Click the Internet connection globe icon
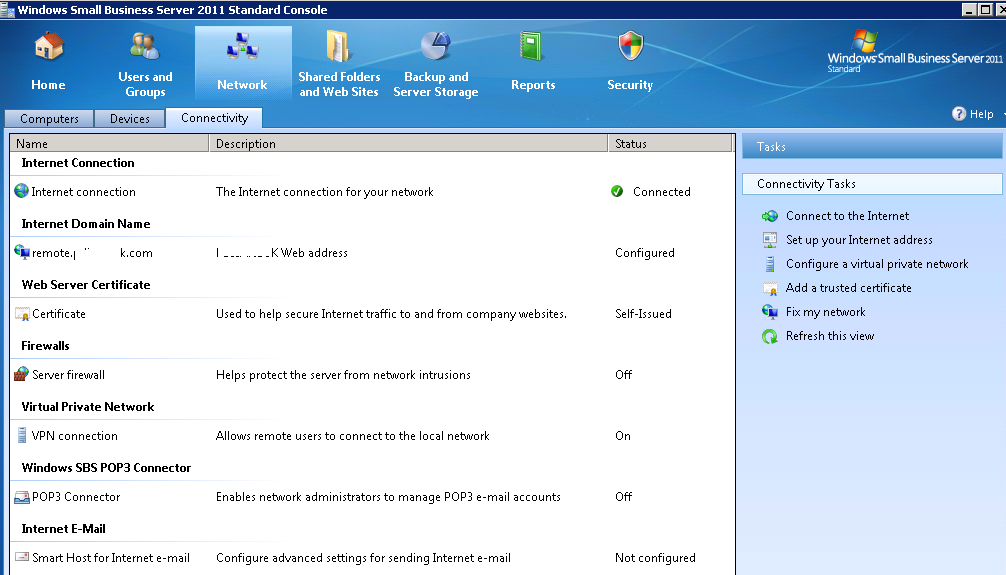Viewport: 1006px width, 575px height. [21, 191]
